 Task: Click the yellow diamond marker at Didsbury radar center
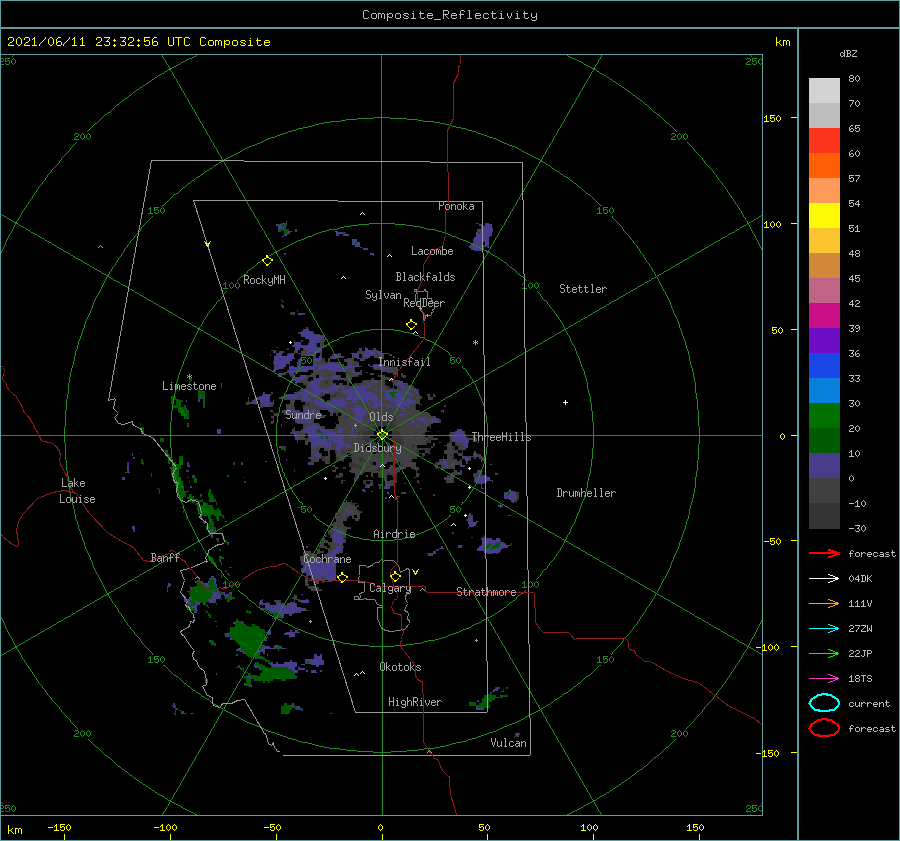tap(382, 435)
